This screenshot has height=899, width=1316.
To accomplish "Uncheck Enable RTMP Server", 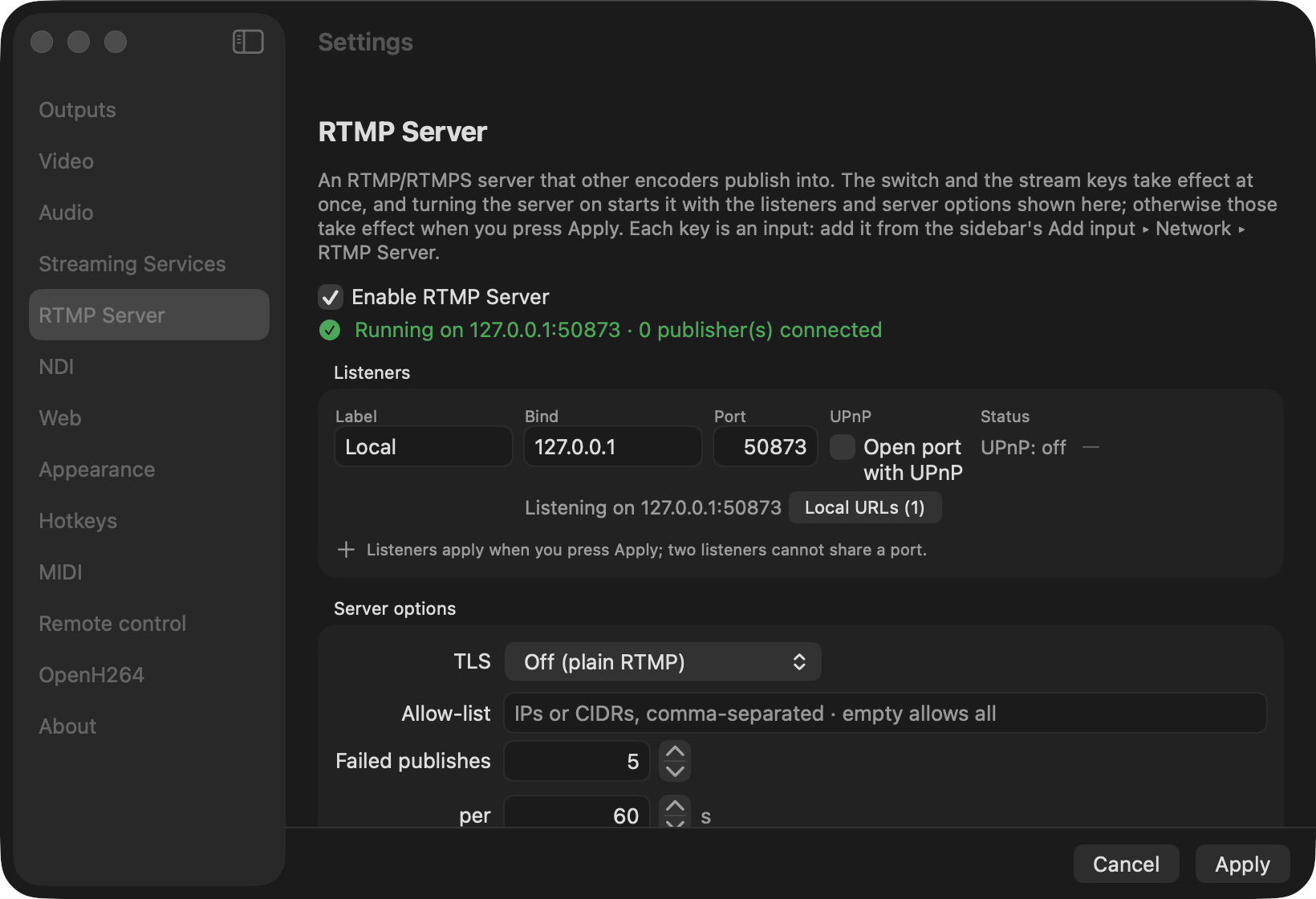I will [x=331, y=297].
